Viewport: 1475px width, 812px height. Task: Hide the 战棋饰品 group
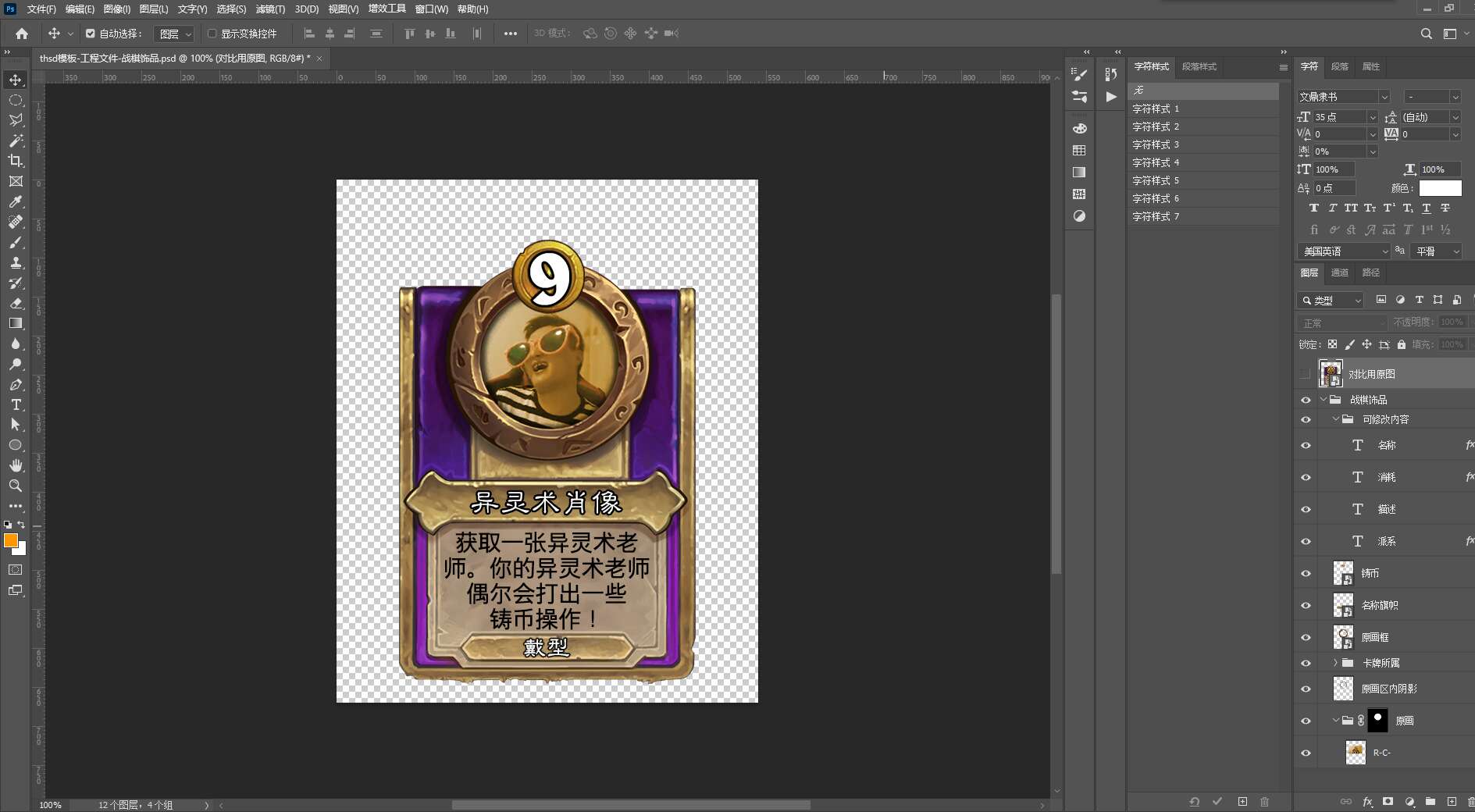pyautogui.click(x=1306, y=400)
